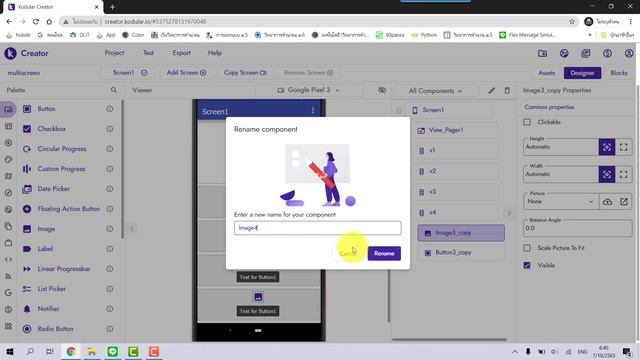
Task: Open the project folder icon in header
Action: 542,53
